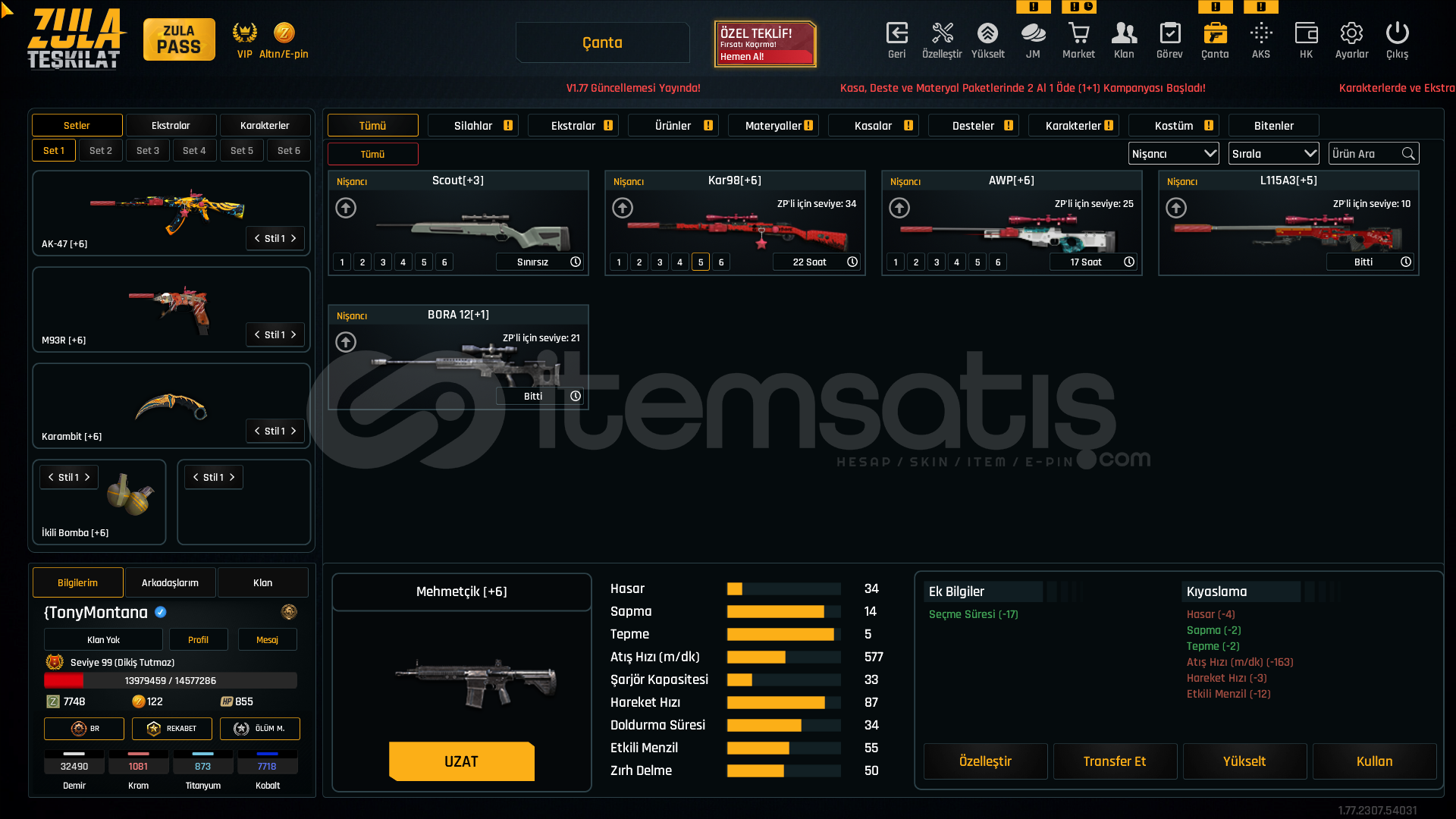Click the Tepme stat bar
Viewport: 1456px width, 819px height.
783,634
